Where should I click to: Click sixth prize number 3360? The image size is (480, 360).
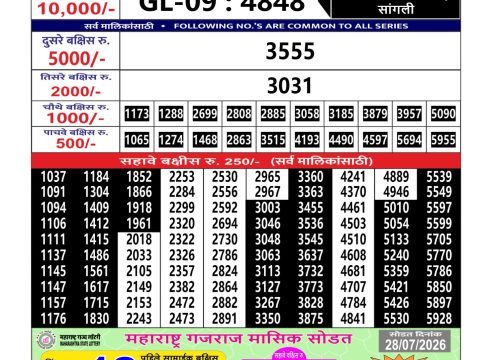click(x=310, y=177)
